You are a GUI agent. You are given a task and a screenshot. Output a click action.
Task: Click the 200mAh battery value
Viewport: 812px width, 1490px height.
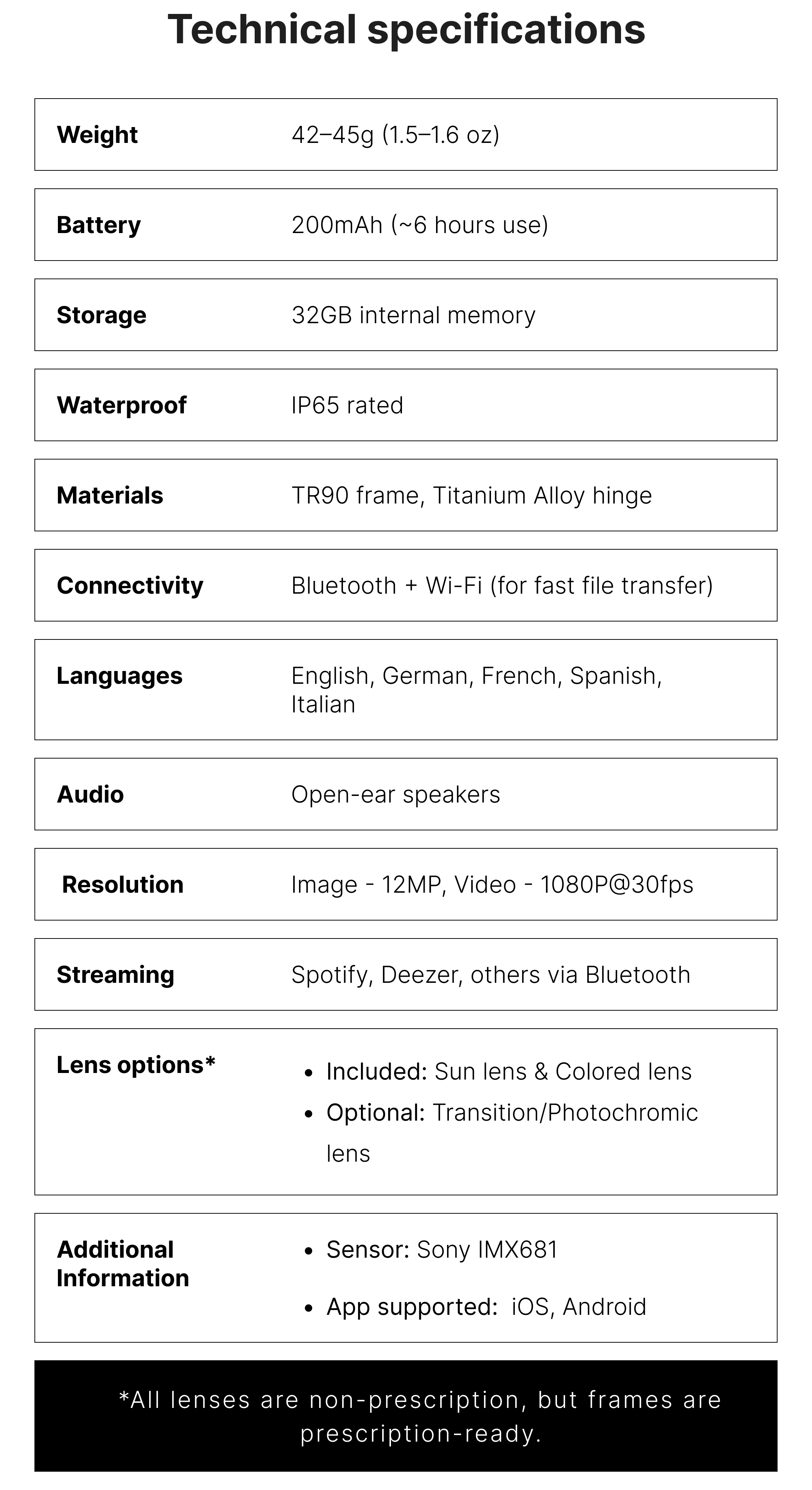420,225
